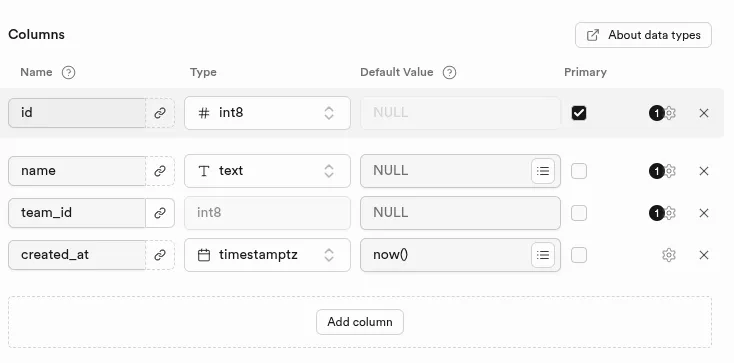Open suggestions list for created_at default value

(543, 255)
